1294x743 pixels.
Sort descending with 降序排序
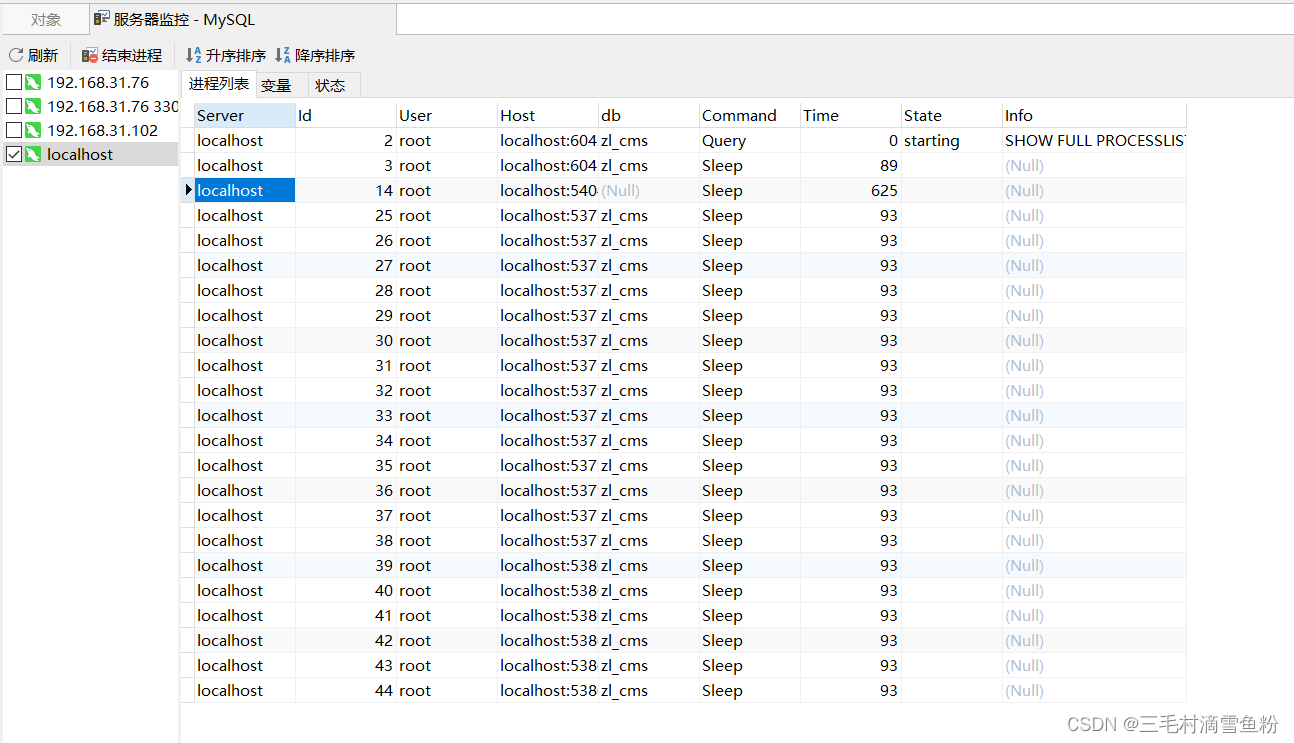(x=315, y=56)
